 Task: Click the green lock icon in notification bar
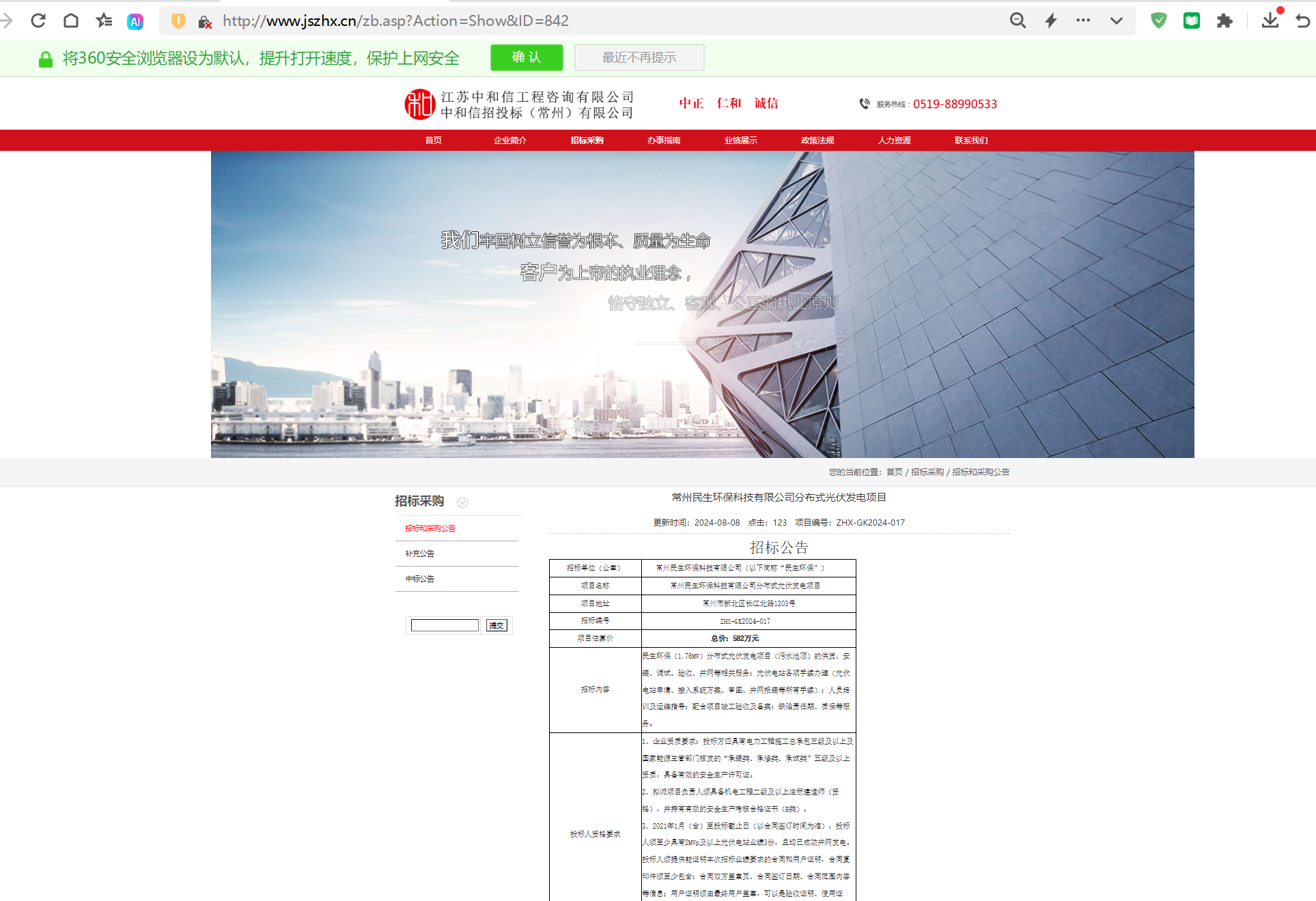(x=46, y=59)
